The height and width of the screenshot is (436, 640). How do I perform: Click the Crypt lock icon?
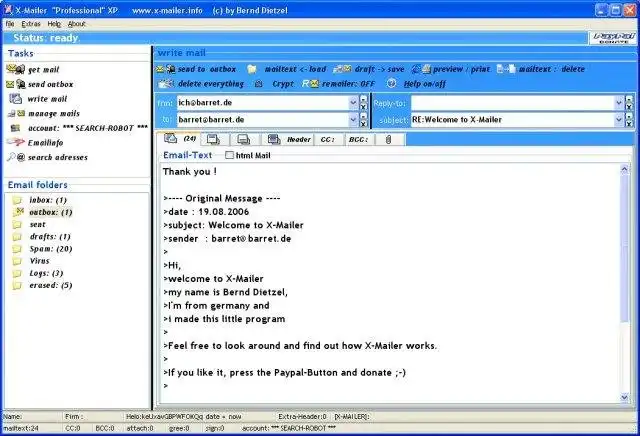tap(258, 84)
